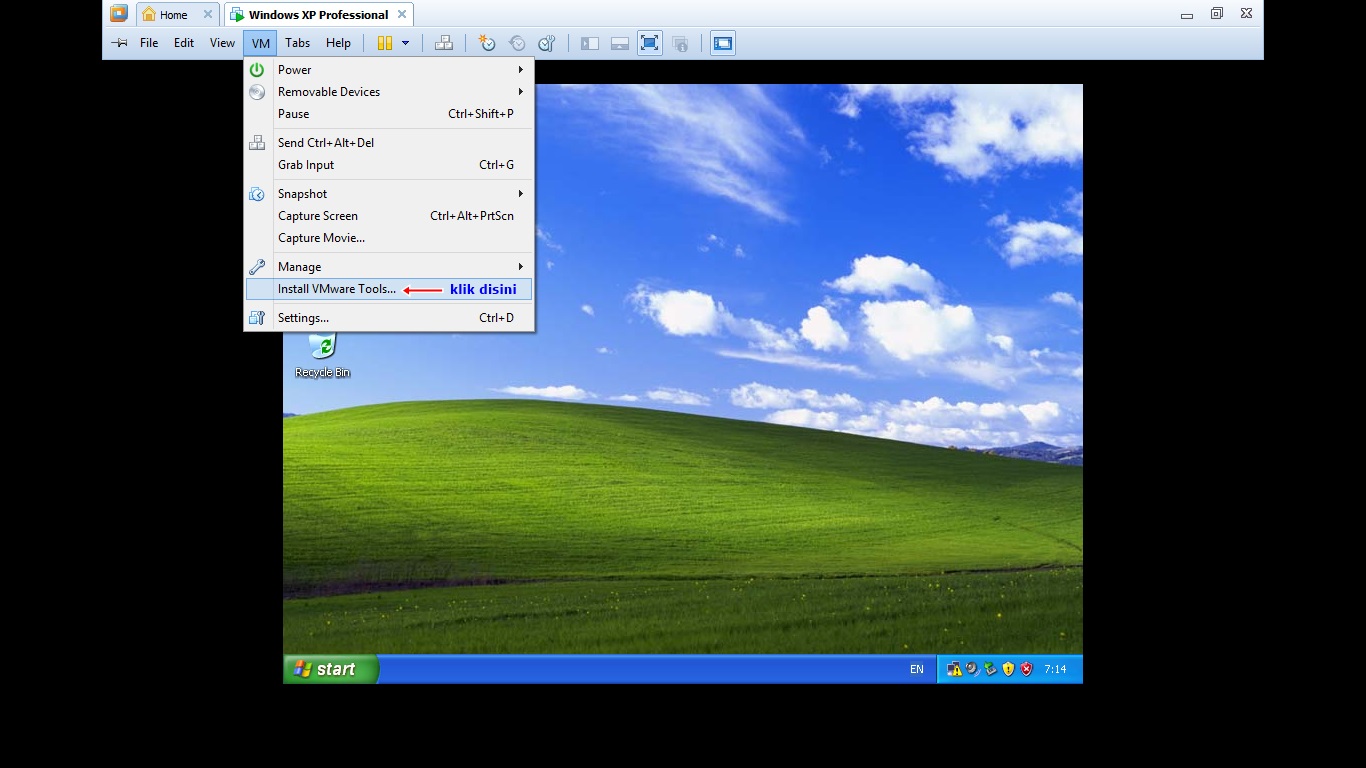The width and height of the screenshot is (1366, 768).
Task: Expand the Power submenu
Action: point(295,70)
